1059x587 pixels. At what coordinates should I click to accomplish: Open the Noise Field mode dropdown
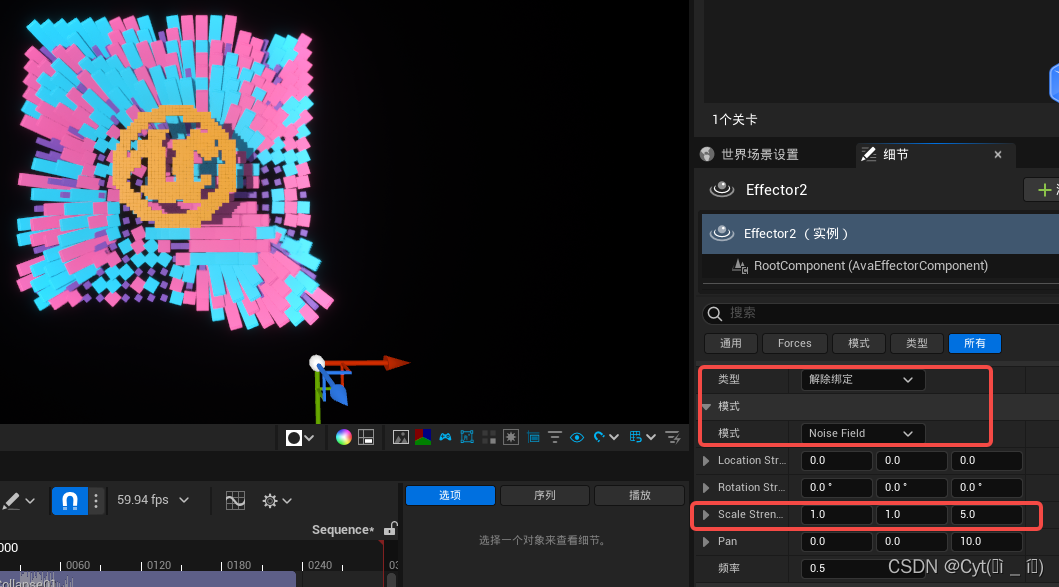coord(862,434)
